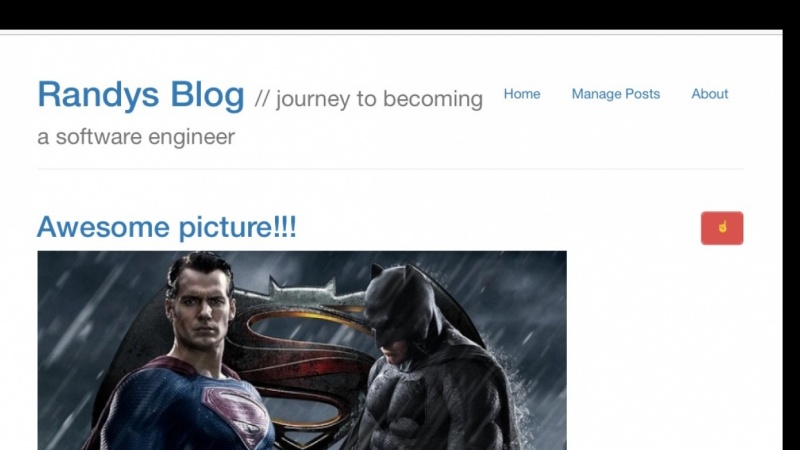Open the About page link
Screen dimensions: 800x450
(709, 94)
